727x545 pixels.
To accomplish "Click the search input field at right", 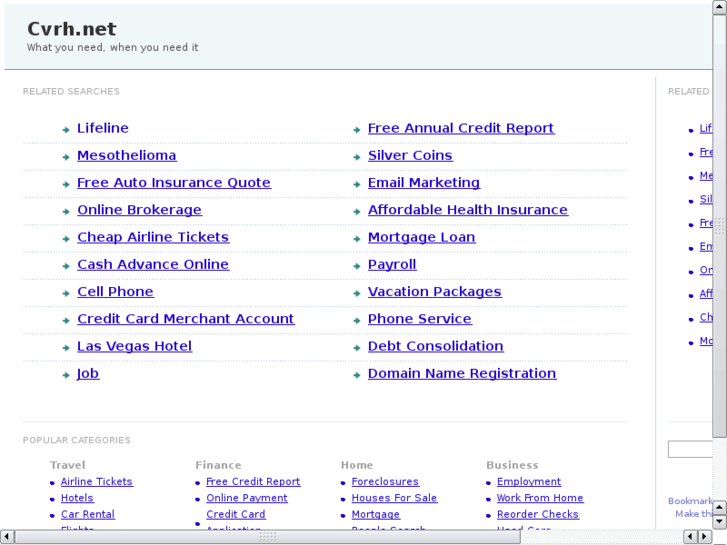I will click(x=690, y=450).
